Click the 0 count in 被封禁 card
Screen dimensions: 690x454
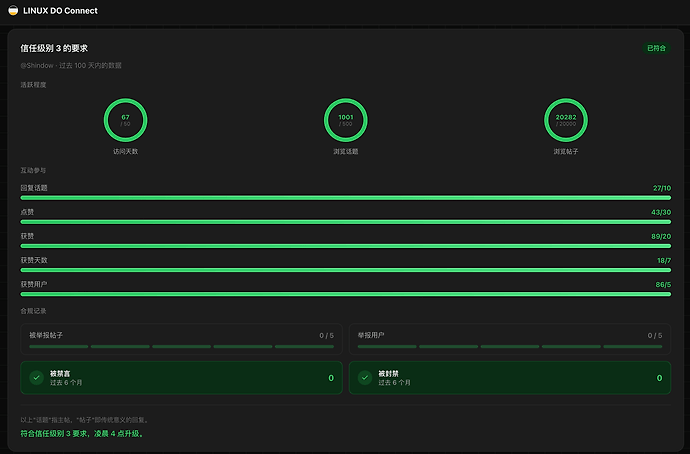tap(659, 378)
